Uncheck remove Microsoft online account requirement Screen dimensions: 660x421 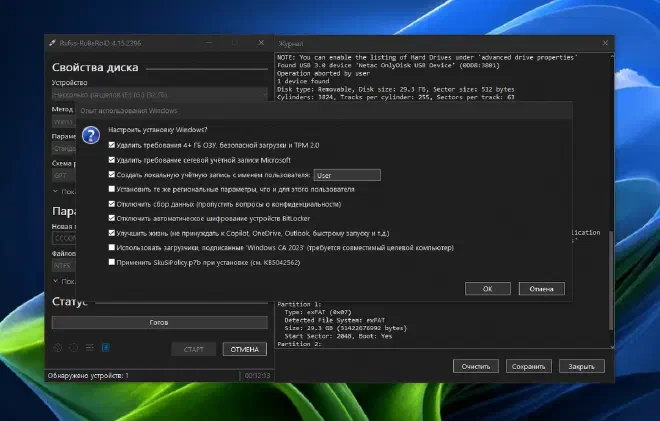[x=112, y=160]
